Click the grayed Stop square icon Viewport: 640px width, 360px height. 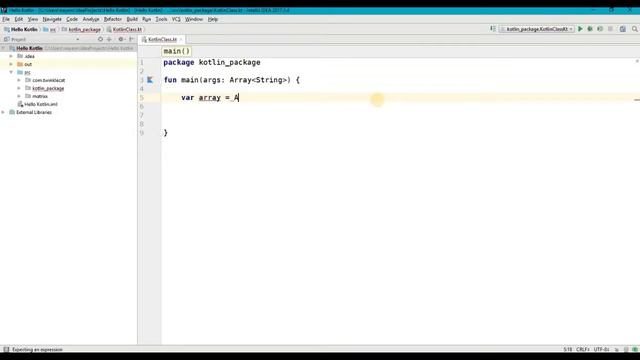click(x=610, y=29)
